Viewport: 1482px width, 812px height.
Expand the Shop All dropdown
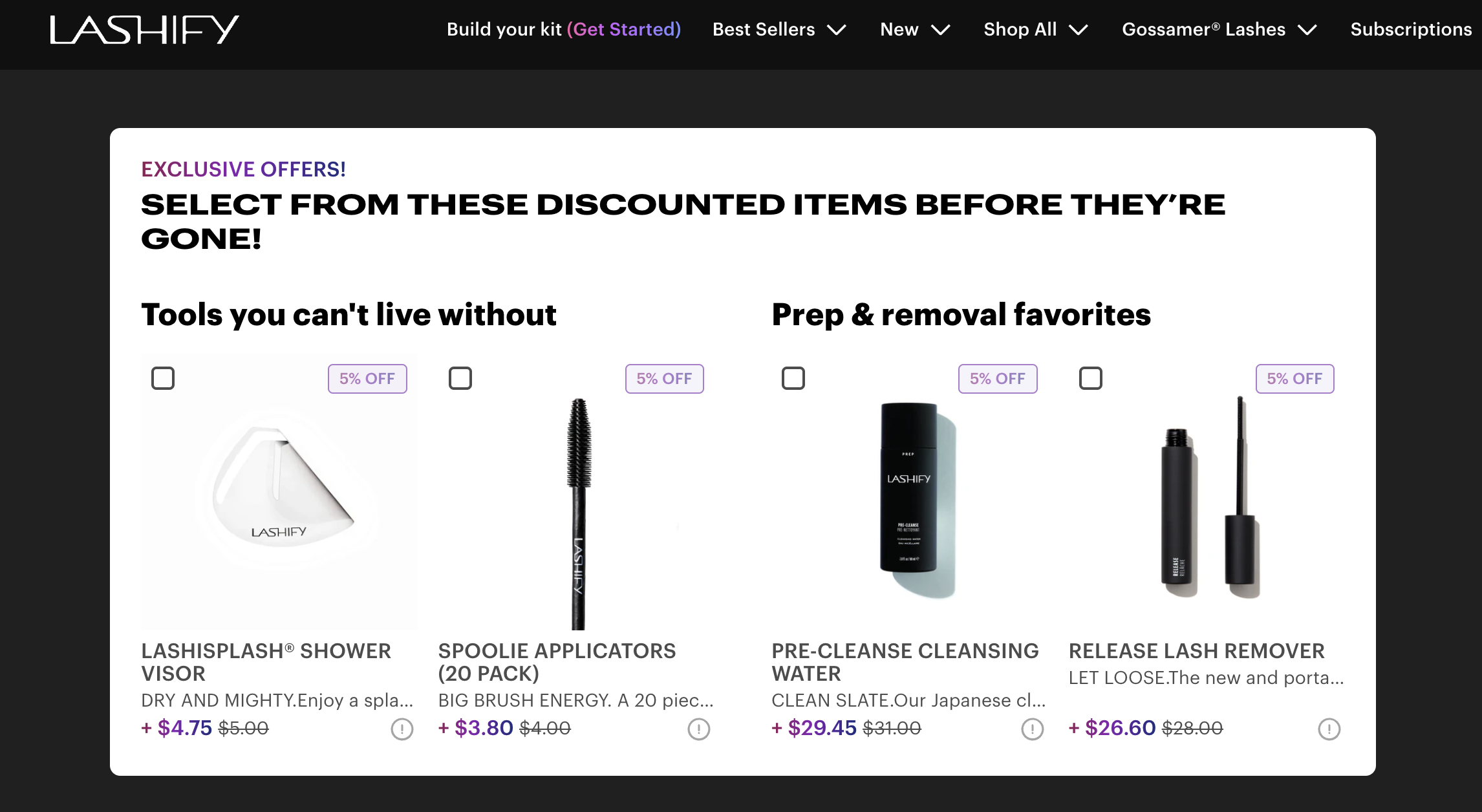[1036, 30]
